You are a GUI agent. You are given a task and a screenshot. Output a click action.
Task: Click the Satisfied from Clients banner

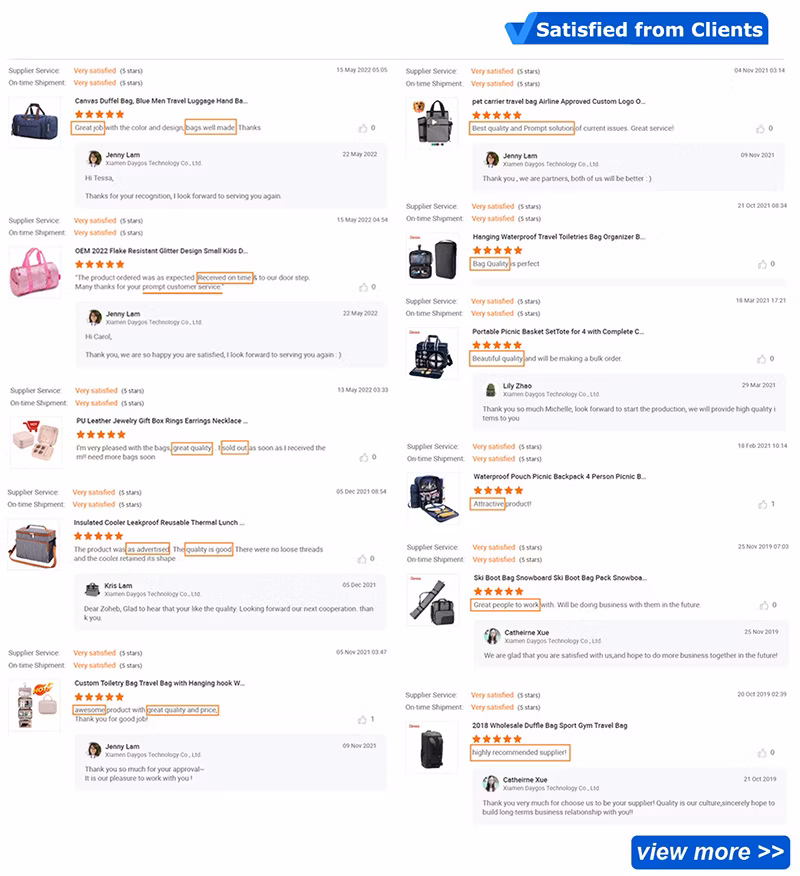click(637, 28)
